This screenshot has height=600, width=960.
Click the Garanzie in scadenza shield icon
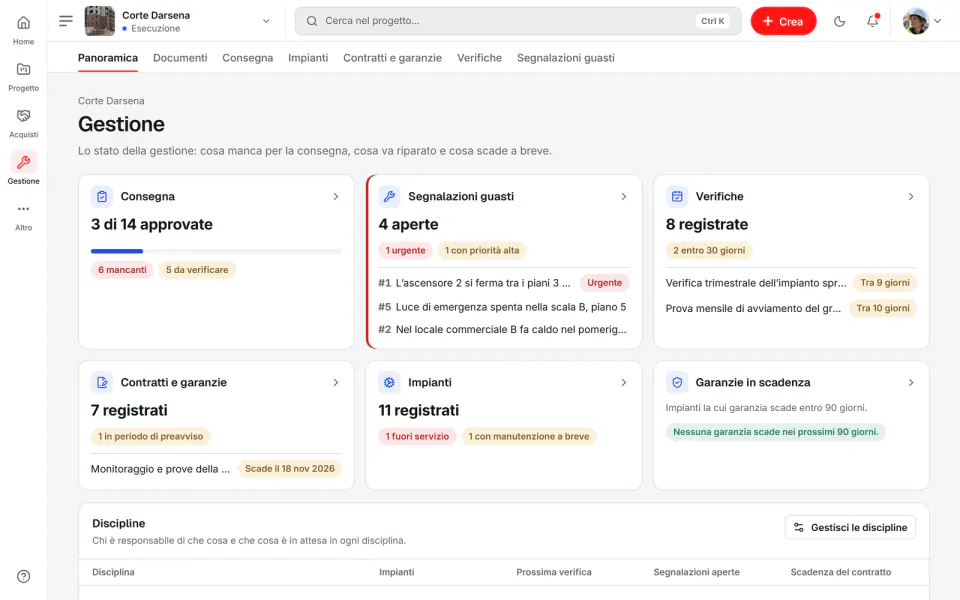[677, 383]
